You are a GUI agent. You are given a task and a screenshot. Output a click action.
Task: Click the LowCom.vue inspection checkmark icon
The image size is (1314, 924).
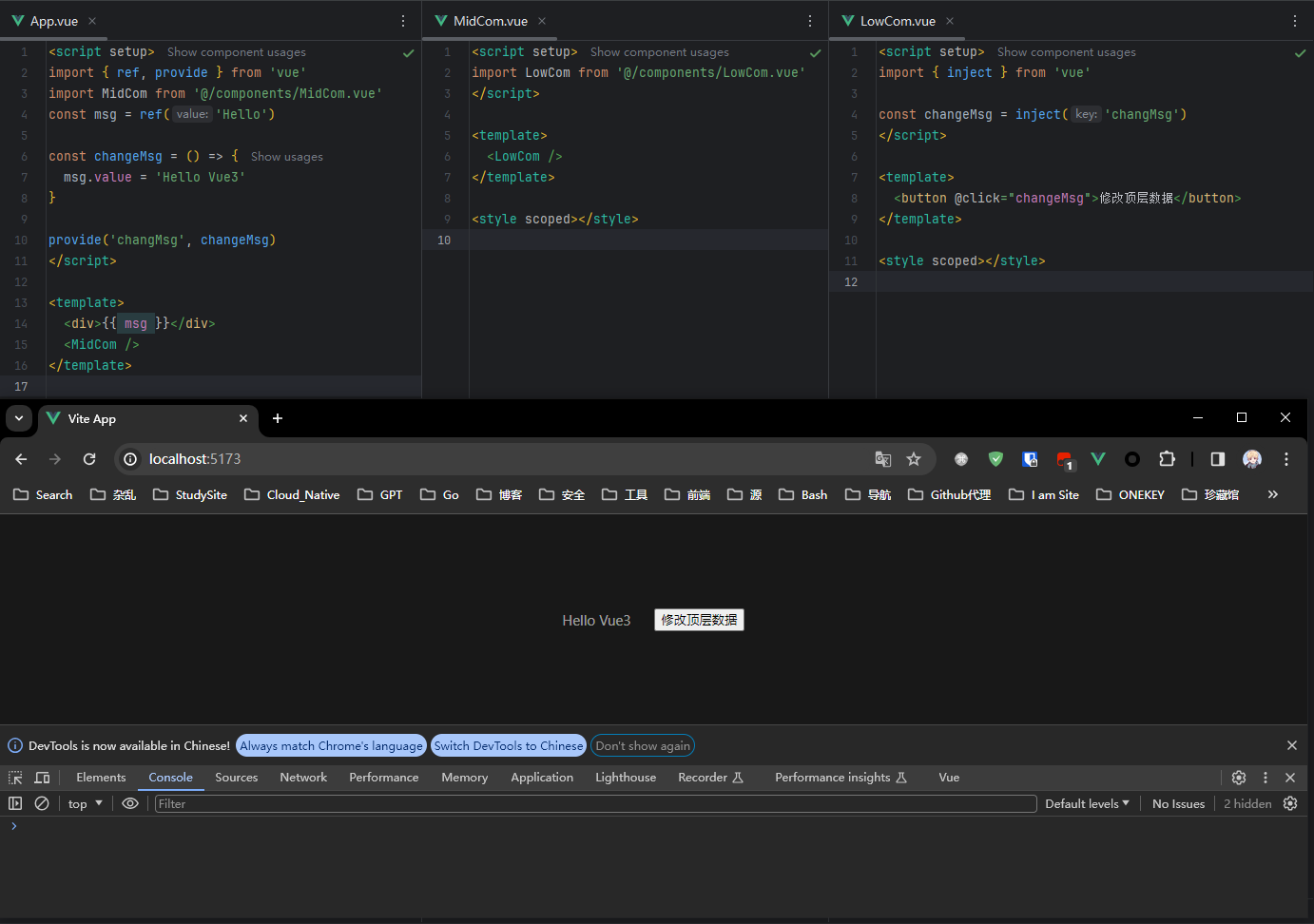pos(1300,53)
